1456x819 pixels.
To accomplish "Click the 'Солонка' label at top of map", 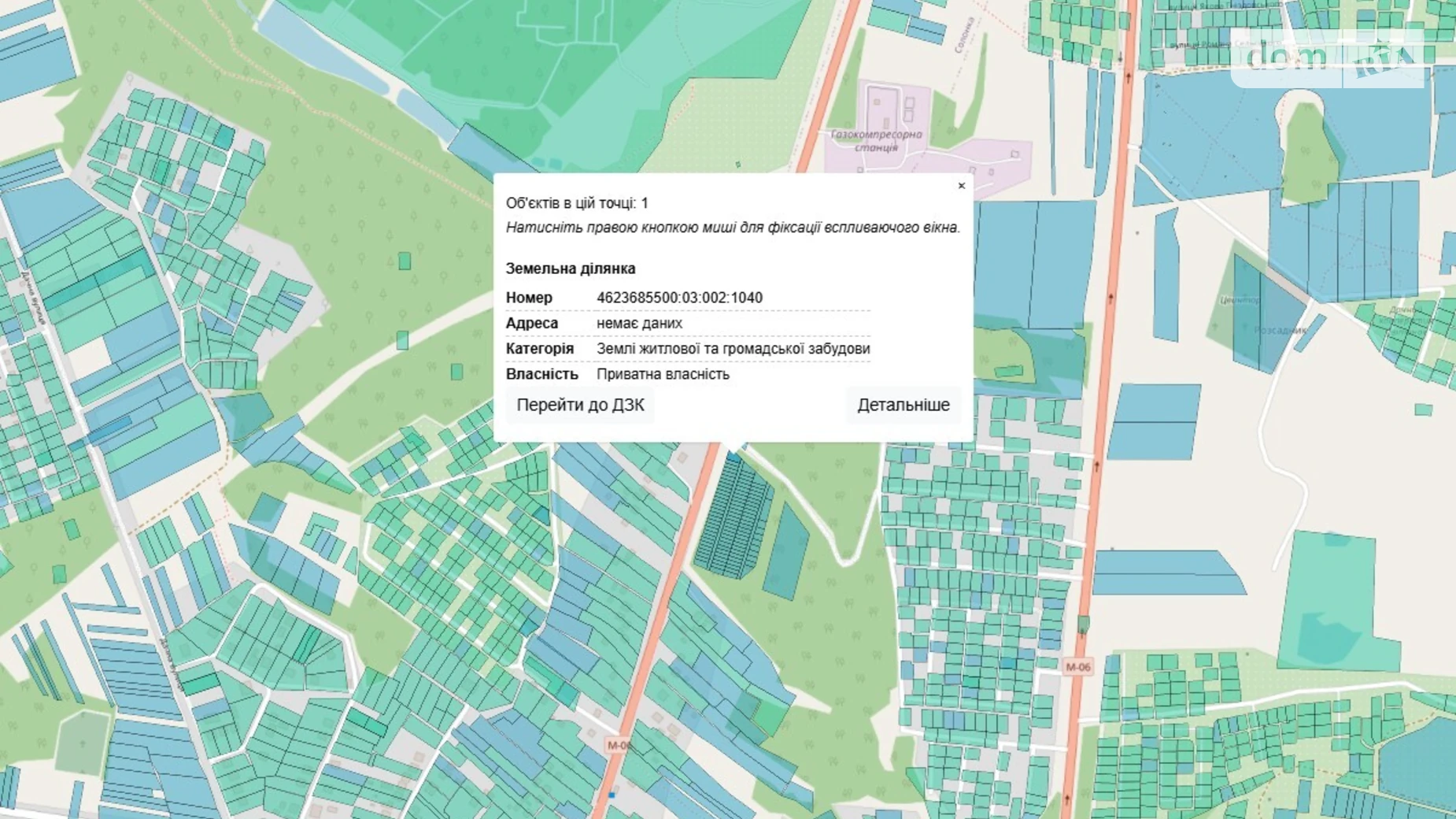I will [964, 35].
